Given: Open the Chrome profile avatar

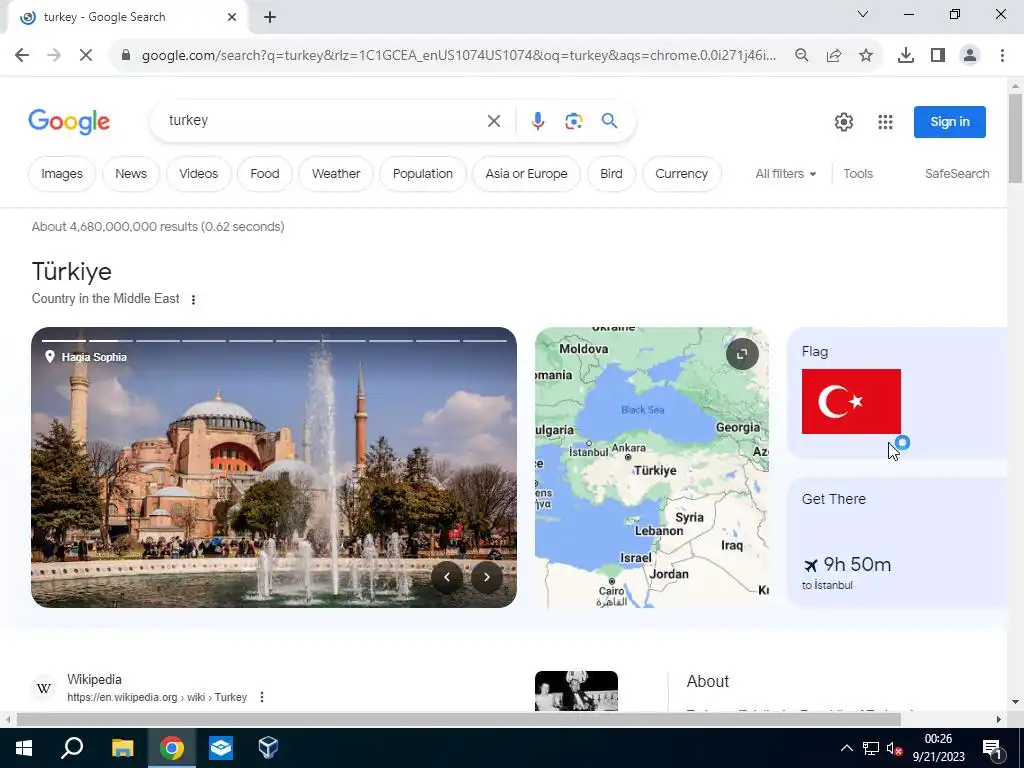Looking at the screenshot, I should [970, 56].
